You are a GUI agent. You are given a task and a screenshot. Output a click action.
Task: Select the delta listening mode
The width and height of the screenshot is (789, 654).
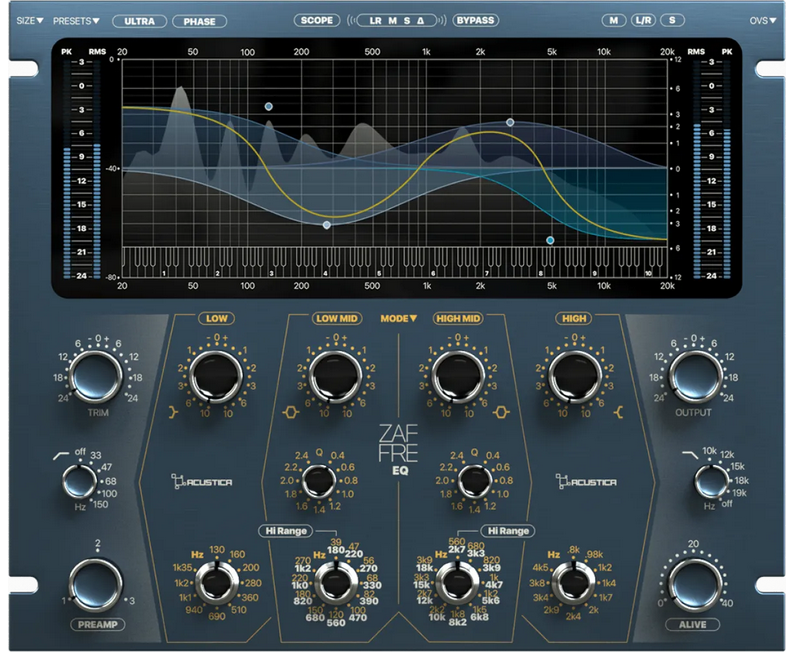pyautogui.click(x=420, y=21)
